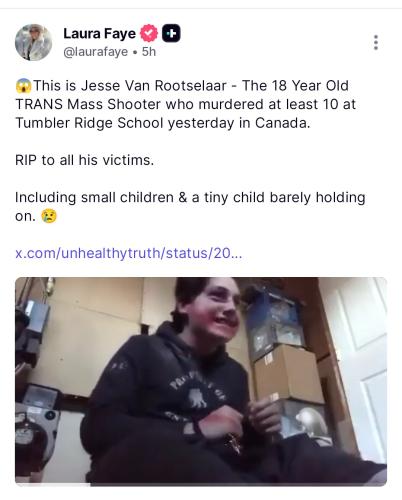
Task: Open the 5h post timestamp
Action: 149,52
